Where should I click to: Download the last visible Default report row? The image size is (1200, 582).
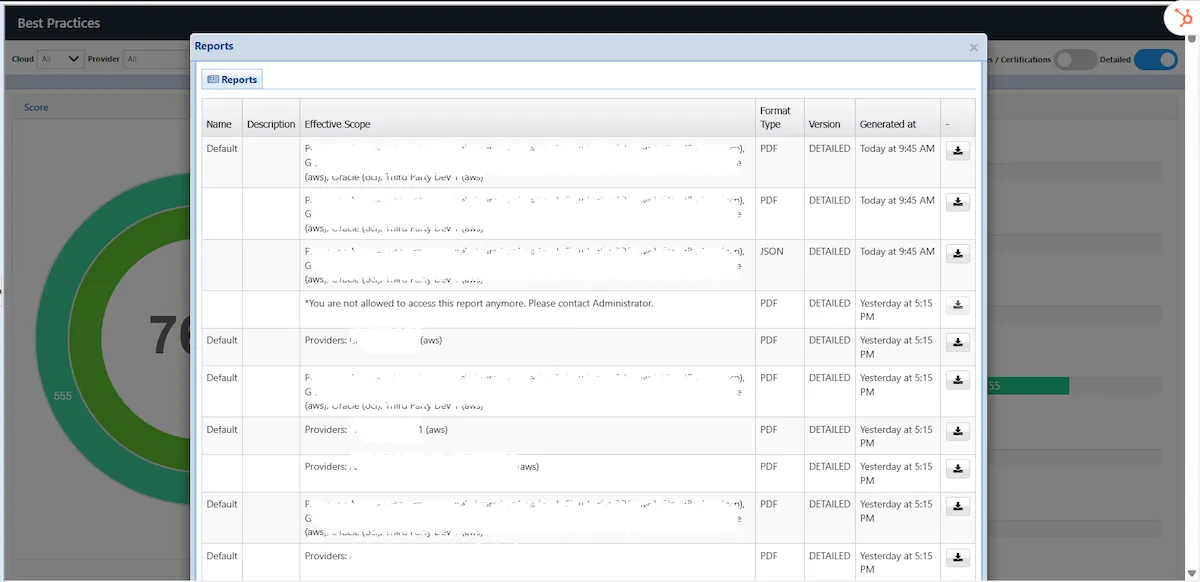coord(958,558)
